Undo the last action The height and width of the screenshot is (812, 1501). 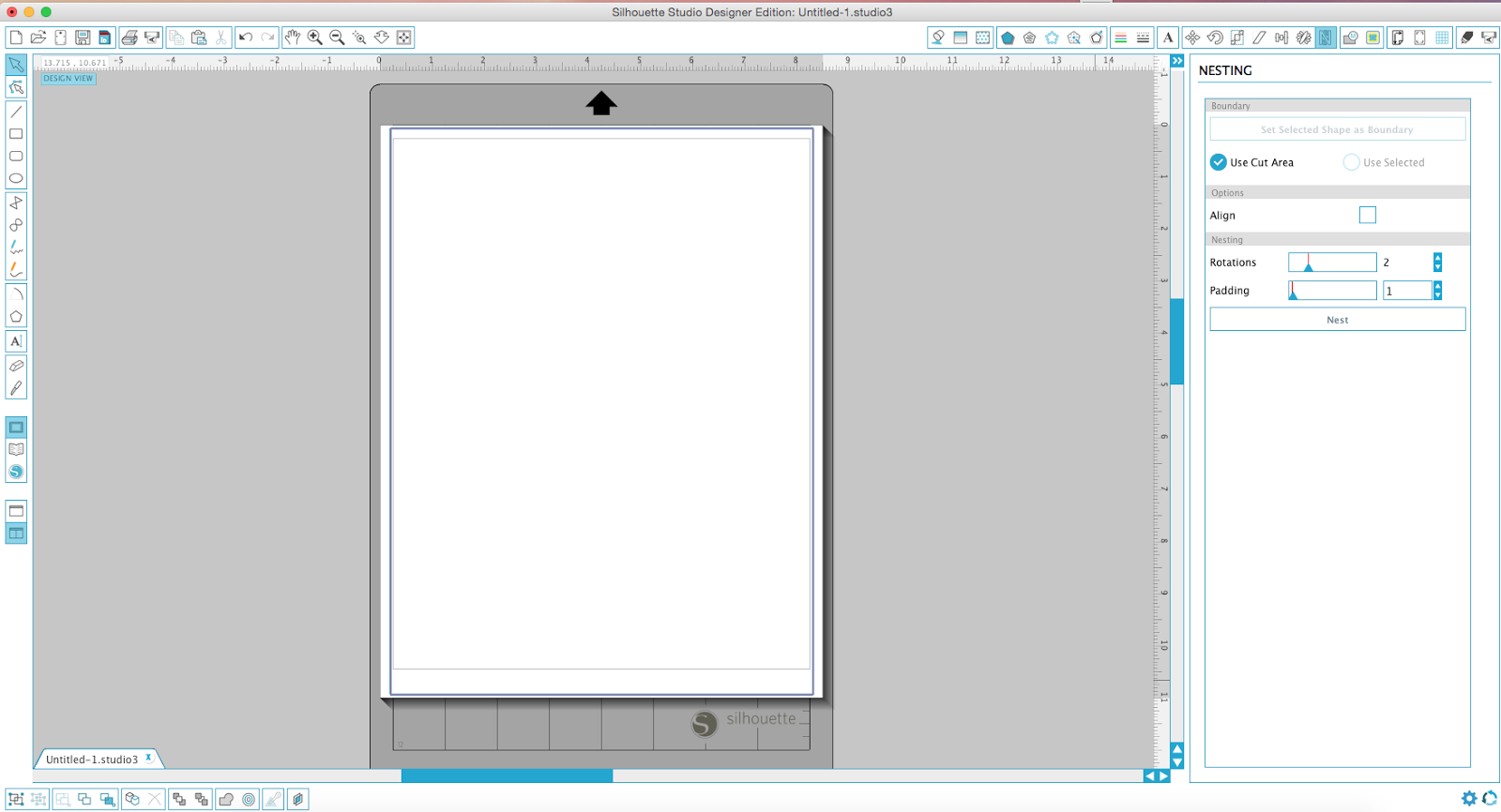point(246,38)
